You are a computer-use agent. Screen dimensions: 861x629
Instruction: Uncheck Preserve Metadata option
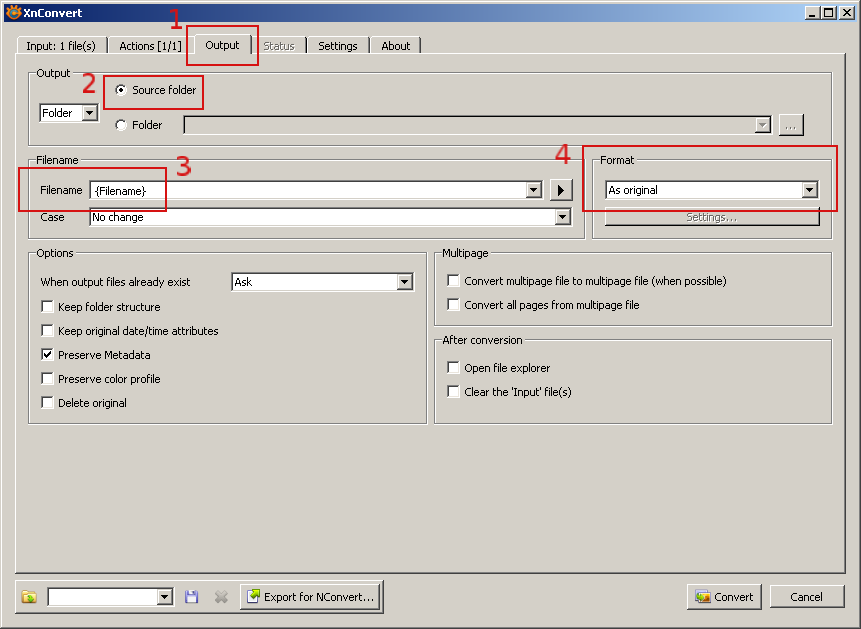coord(48,355)
